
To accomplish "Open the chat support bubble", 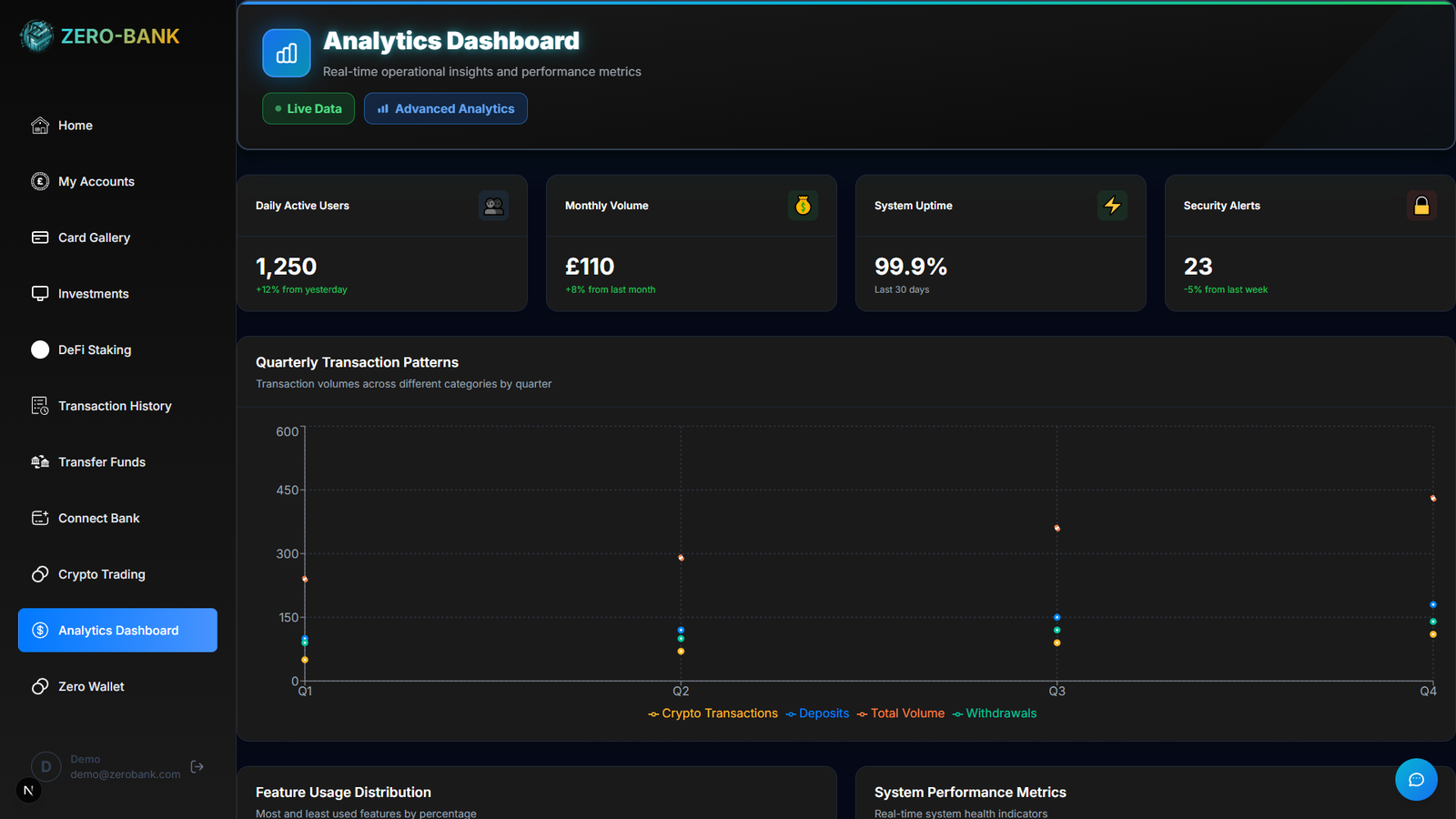I will [1416, 780].
